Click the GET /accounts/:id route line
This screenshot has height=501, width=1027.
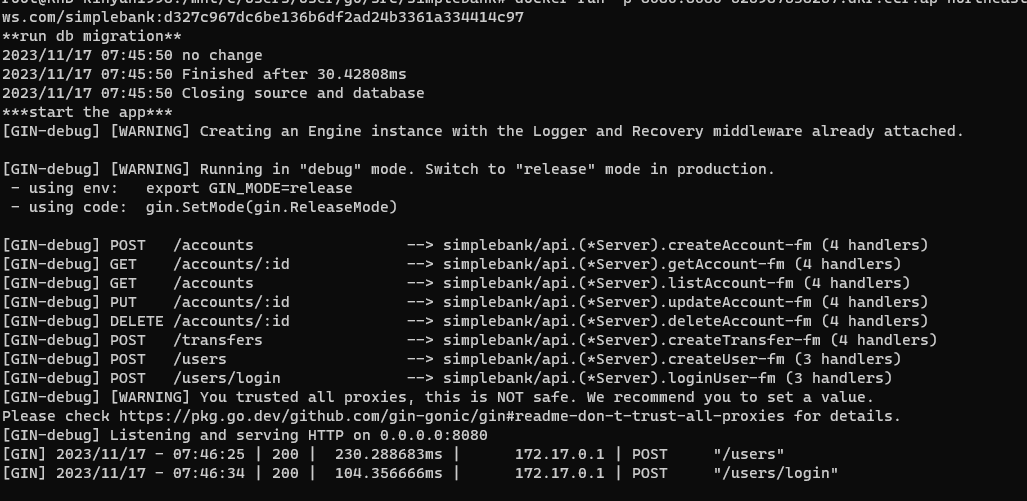pyautogui.click(x=452, y=265)
